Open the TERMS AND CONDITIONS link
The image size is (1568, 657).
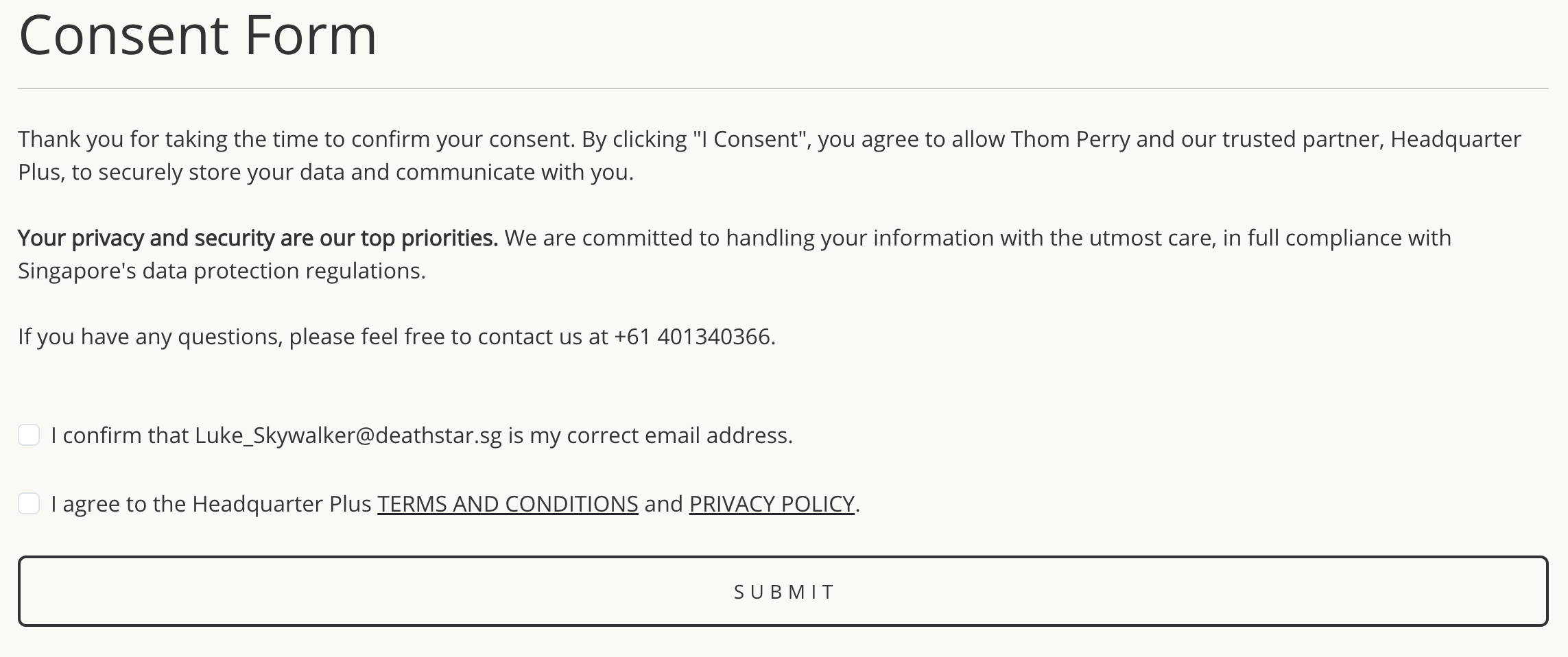pos(508,504)
